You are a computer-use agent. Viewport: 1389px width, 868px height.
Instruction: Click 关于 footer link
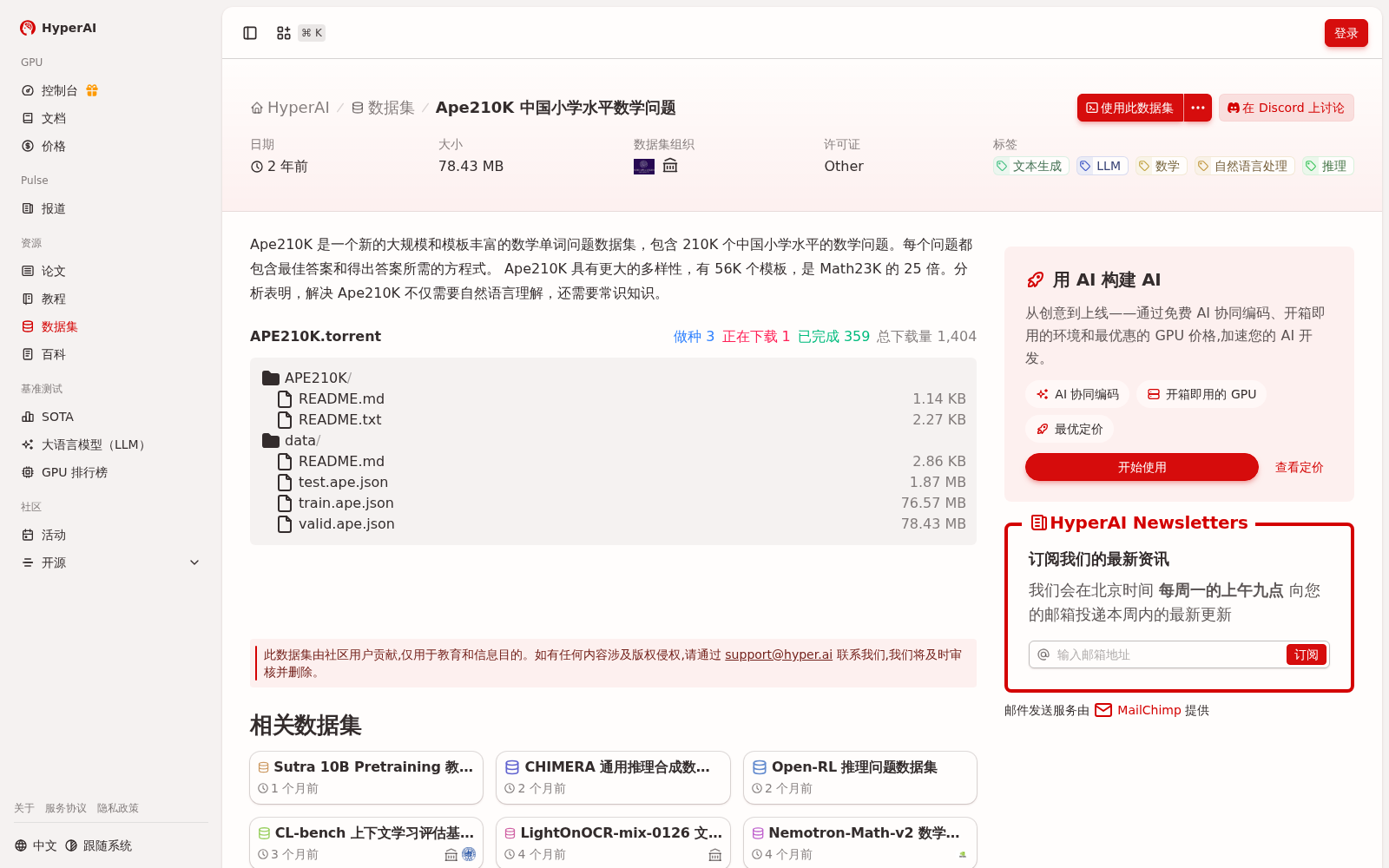tap(24, 808)
